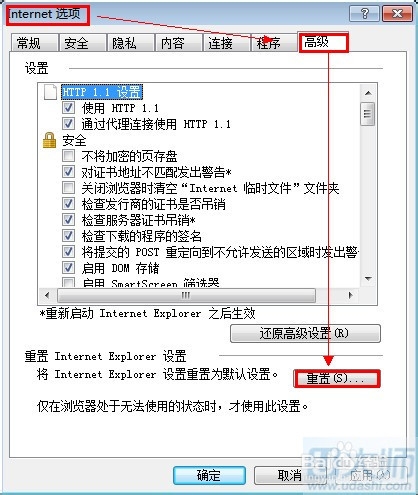This screenshot has height=495, width=418.
Task: Click the horizontal scrollbar right arrow
Action: point(351,295)
